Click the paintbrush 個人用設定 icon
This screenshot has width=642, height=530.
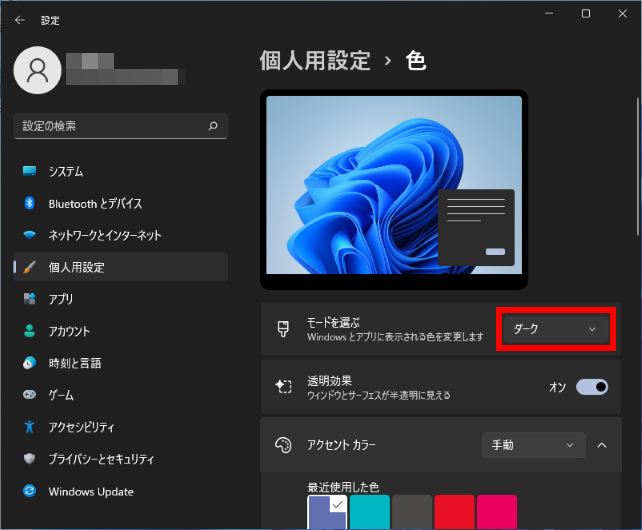coord(29,267)
